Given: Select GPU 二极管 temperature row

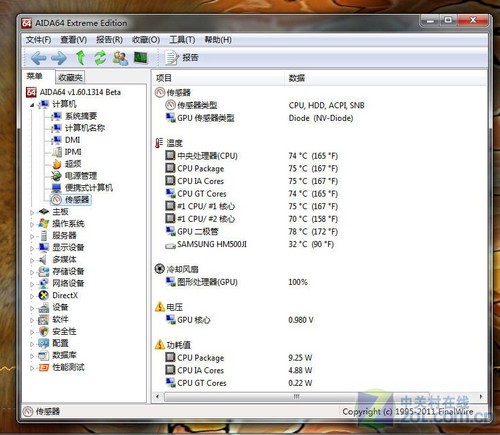Looking at the screenshot, I should point(252,232).
